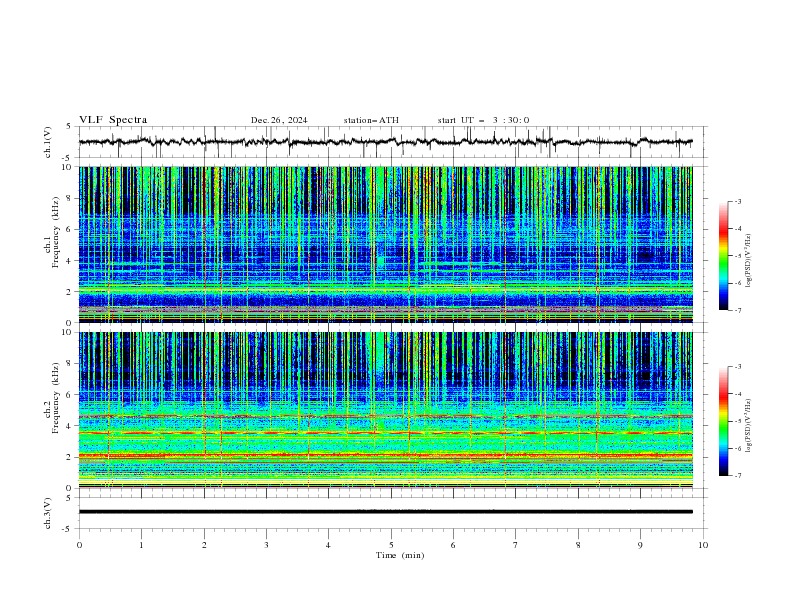The image size is (792, 612).
Task: Click the ch.1 spectrogram color scale bar
Action: point(723,256)
